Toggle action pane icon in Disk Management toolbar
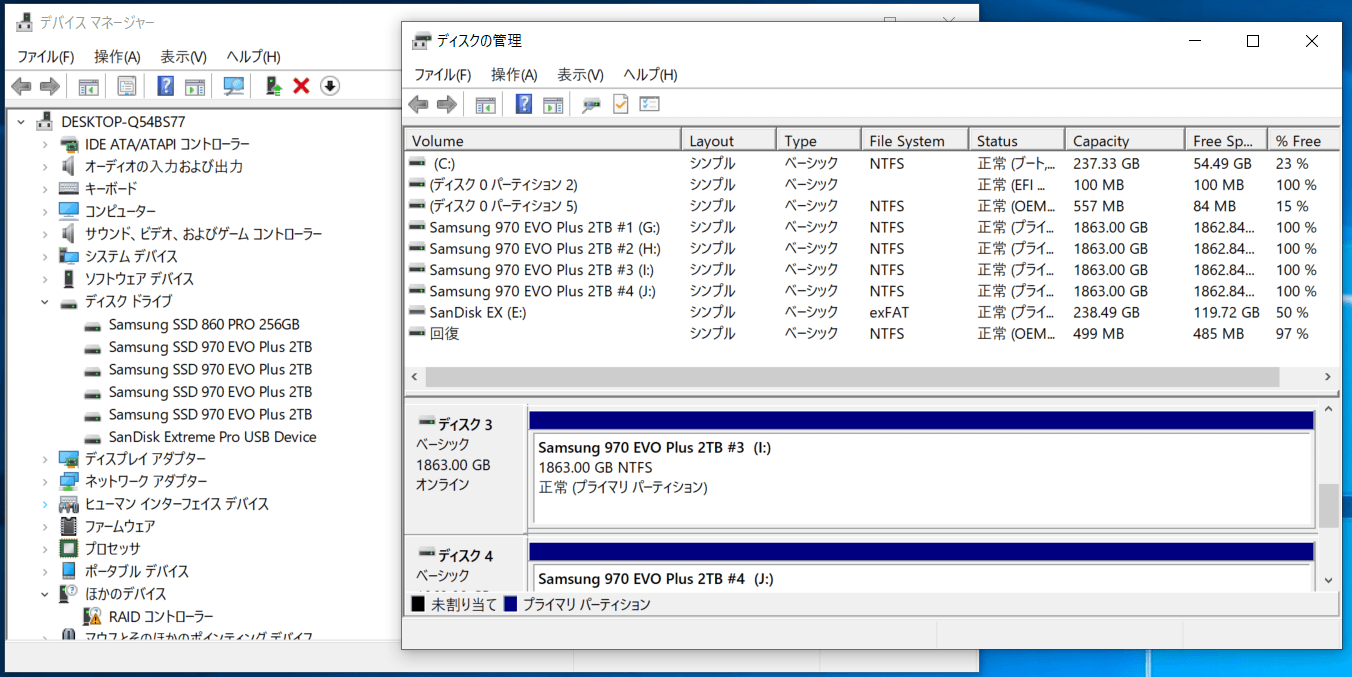The height and width of the screenshot is (677, 1352). (x=553, y=104)
